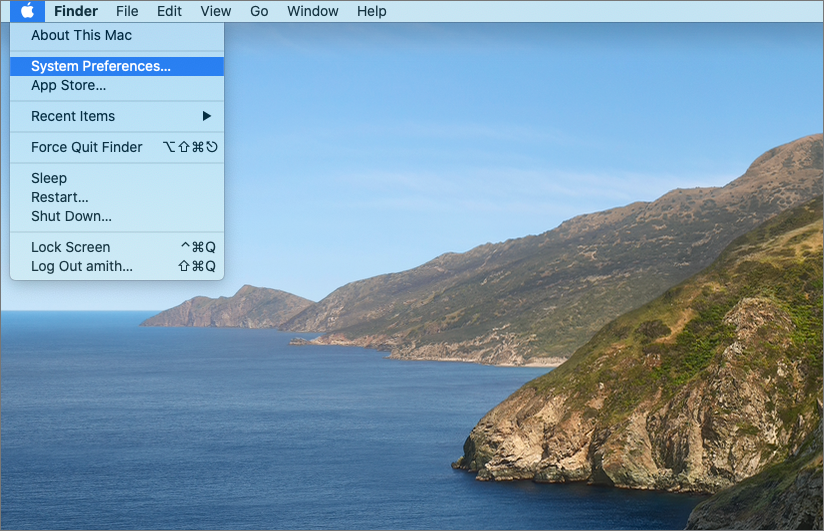Open the File menu
This screenshot has height=531, width=824.
point(127,11)
